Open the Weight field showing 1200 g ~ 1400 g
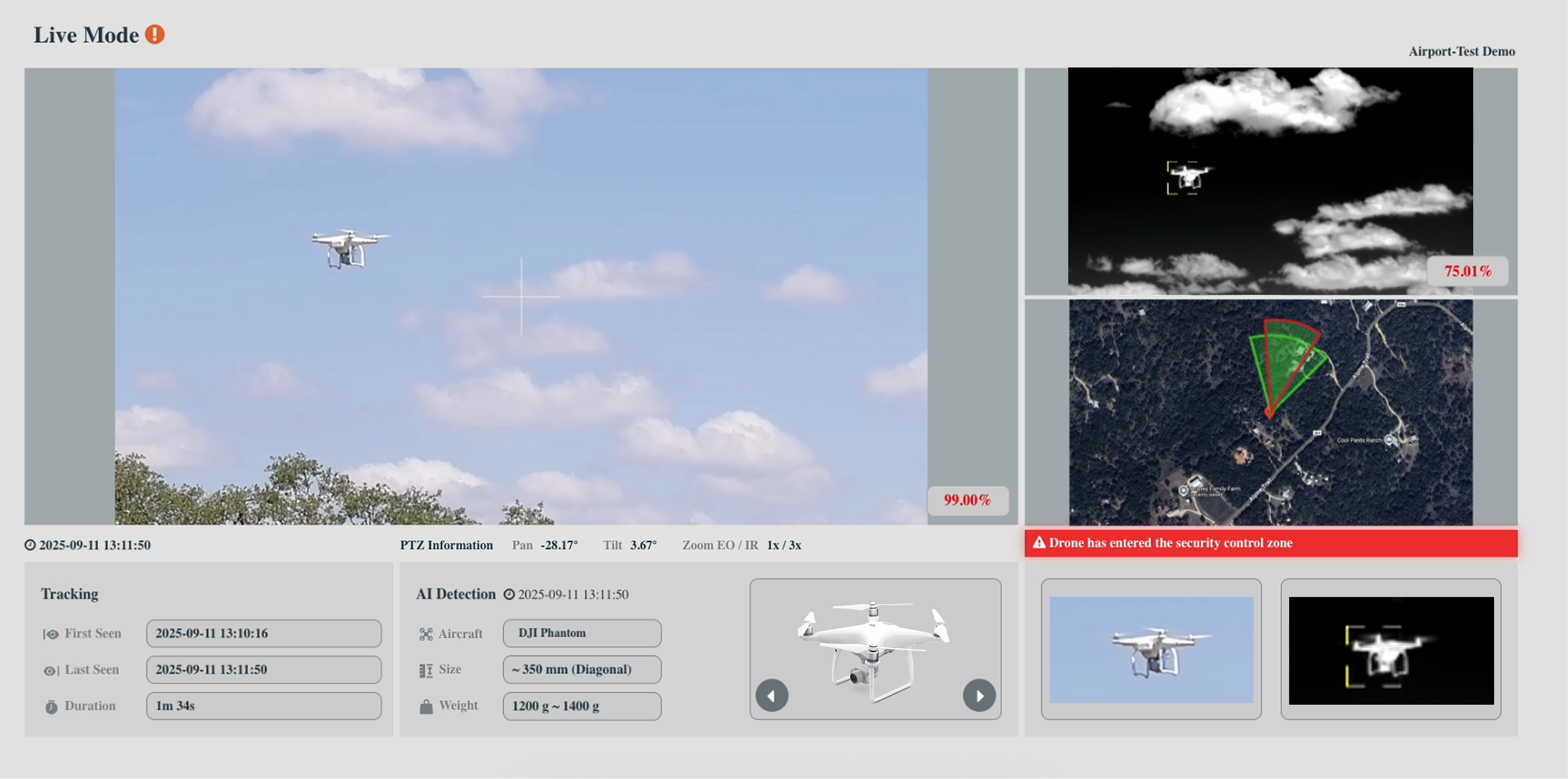 click(581, 706)
